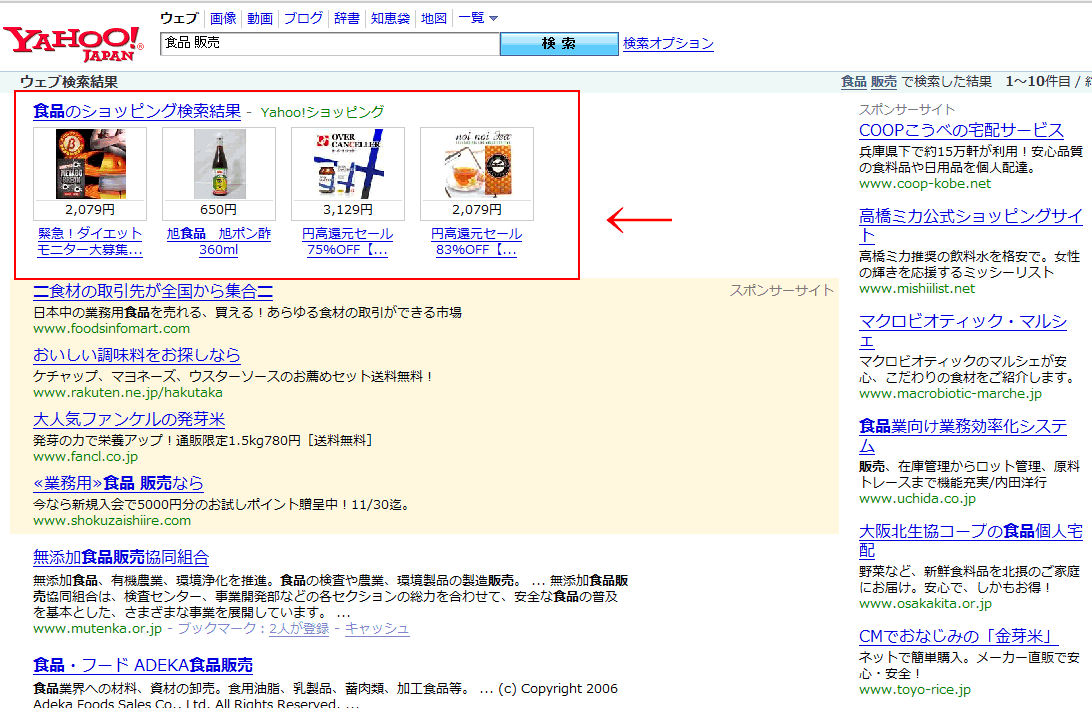Image resolution: width=1092 pixels, height=708 pixels.
Task: Click the www.fancl.co.jp URL
Action: pos(86,457)
